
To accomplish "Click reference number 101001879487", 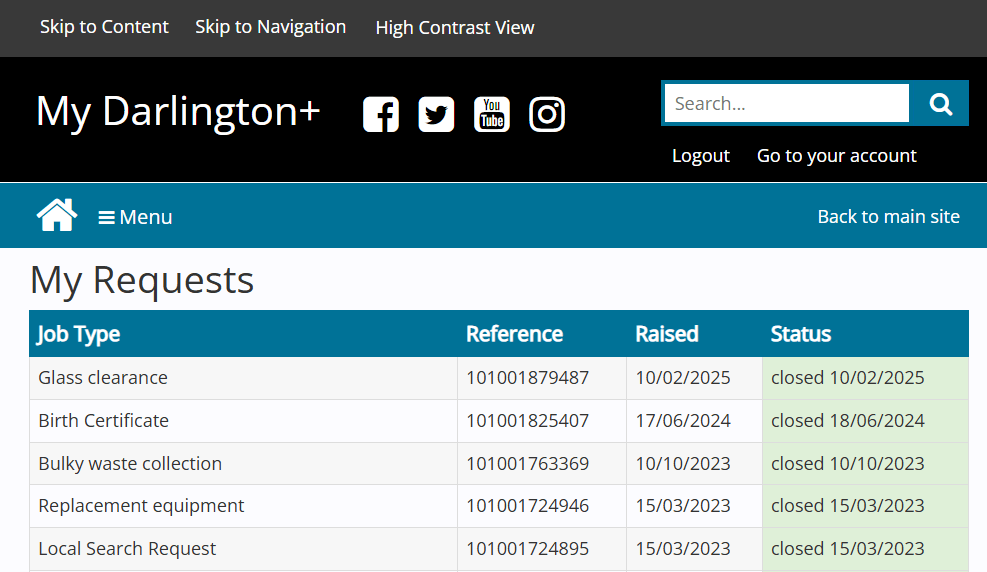I will pos(527,378).
